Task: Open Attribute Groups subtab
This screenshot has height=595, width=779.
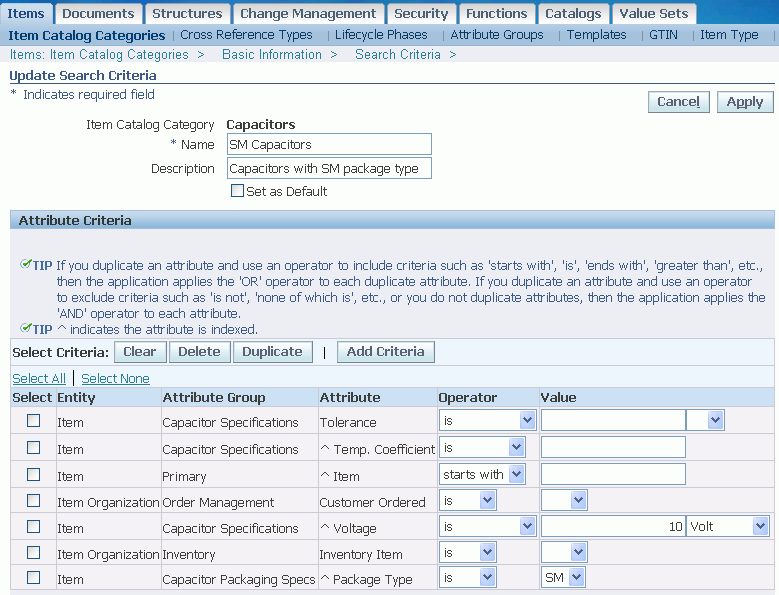Action: pos(497,35)
